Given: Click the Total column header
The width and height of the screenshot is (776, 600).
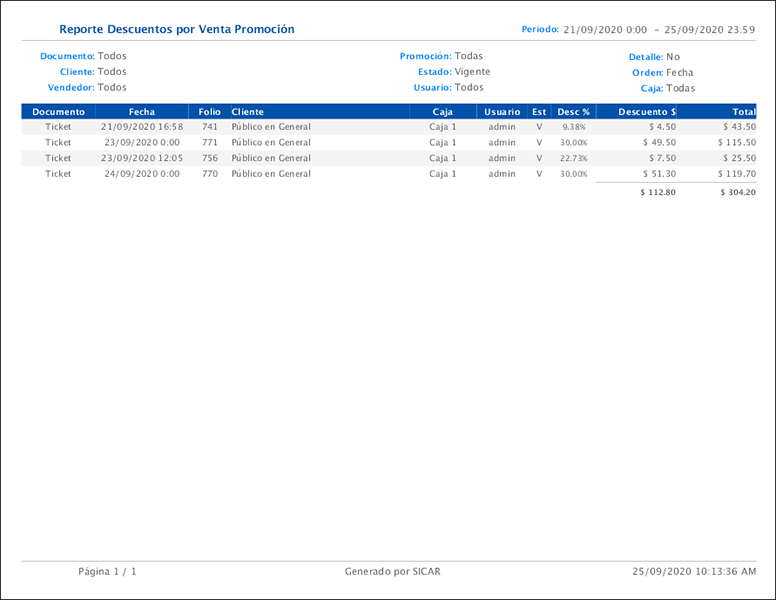Looking at the screenshot, I should 743,112.
